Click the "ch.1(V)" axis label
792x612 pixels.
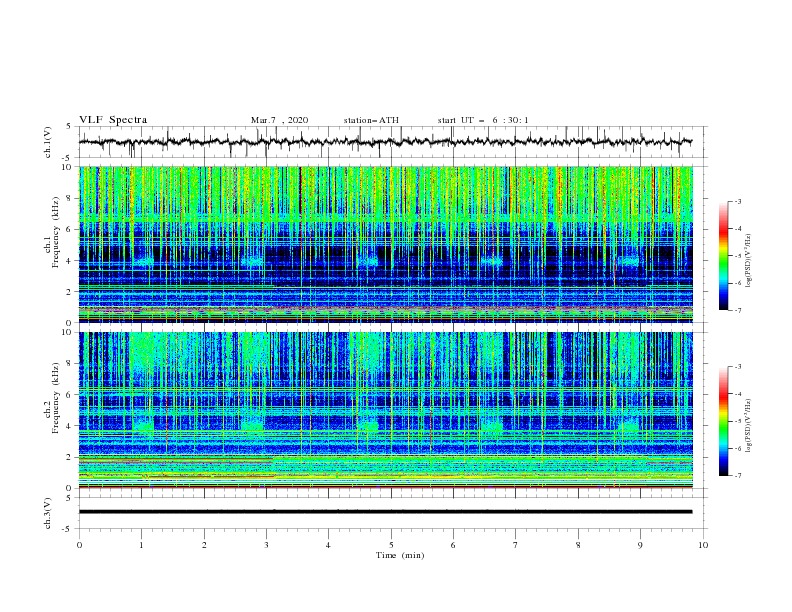coord(48,142)
